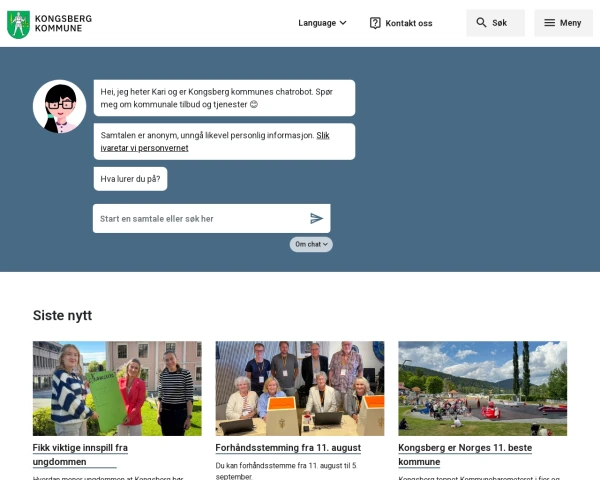Open the youth input article thumbnail
Image resolution: width=600 pixels, height=480 pixels.
117,389
